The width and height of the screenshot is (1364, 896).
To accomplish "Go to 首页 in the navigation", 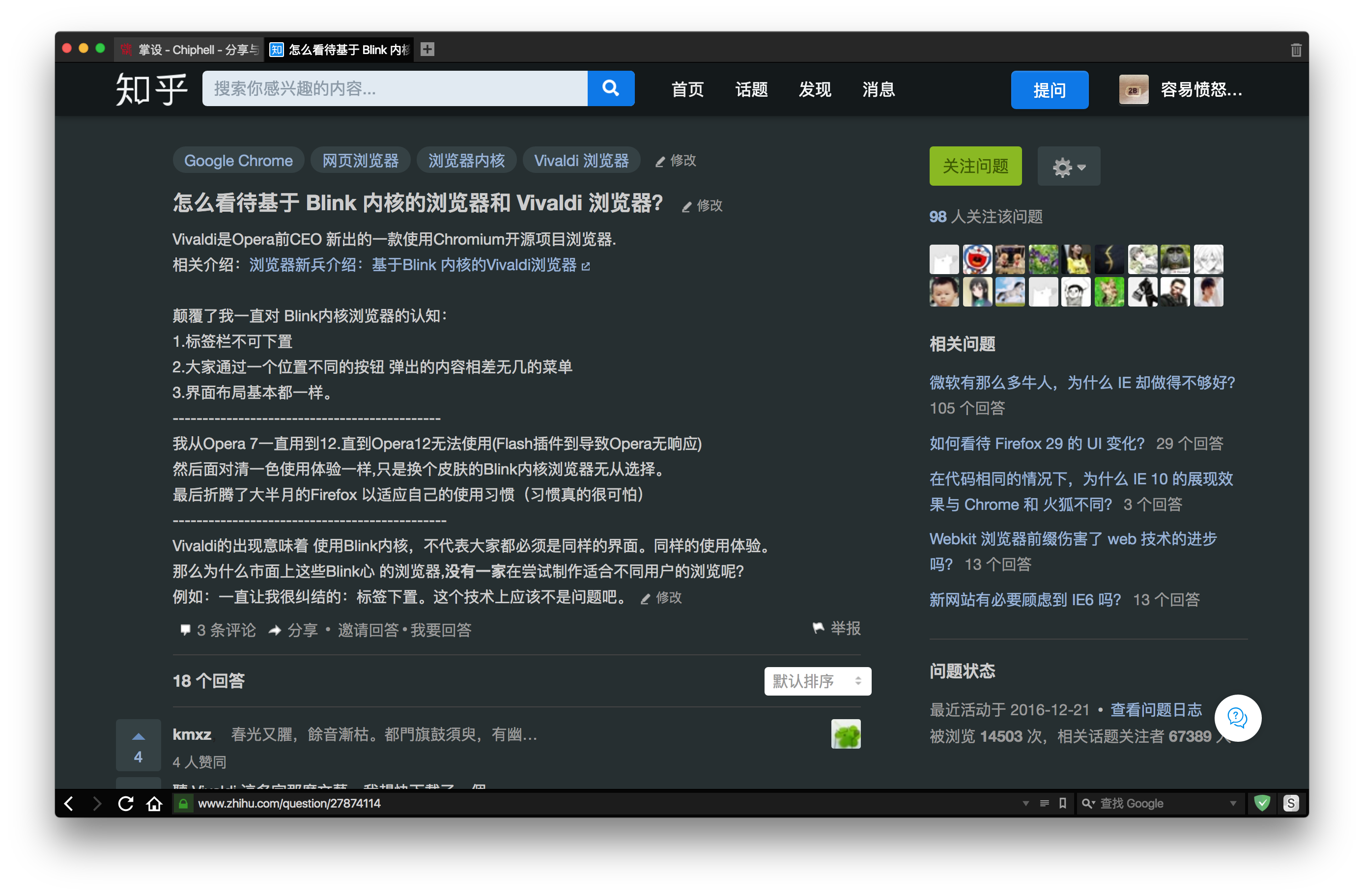I will (687, 89).
